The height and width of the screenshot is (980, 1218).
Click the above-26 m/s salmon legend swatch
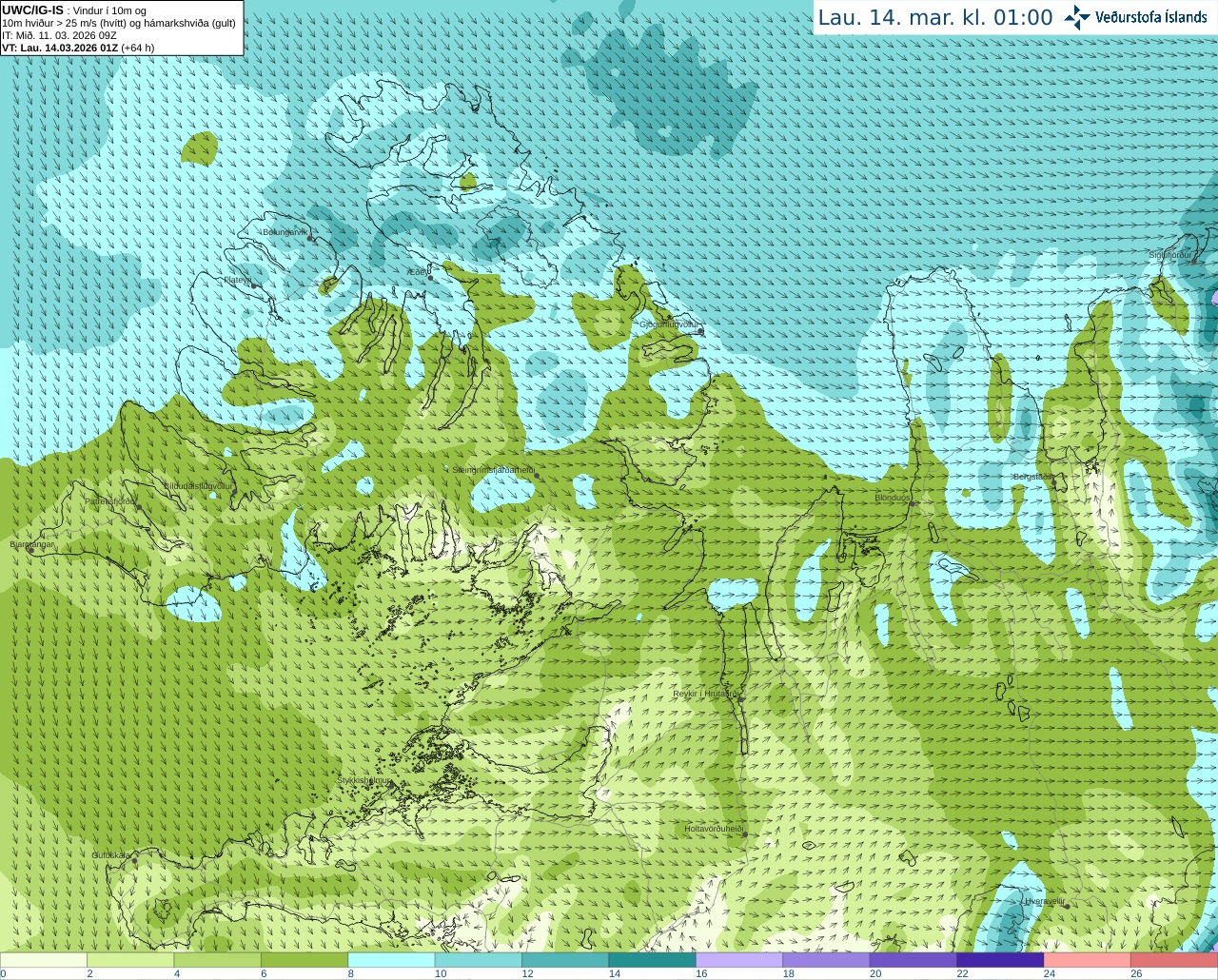pos(1174,960)
